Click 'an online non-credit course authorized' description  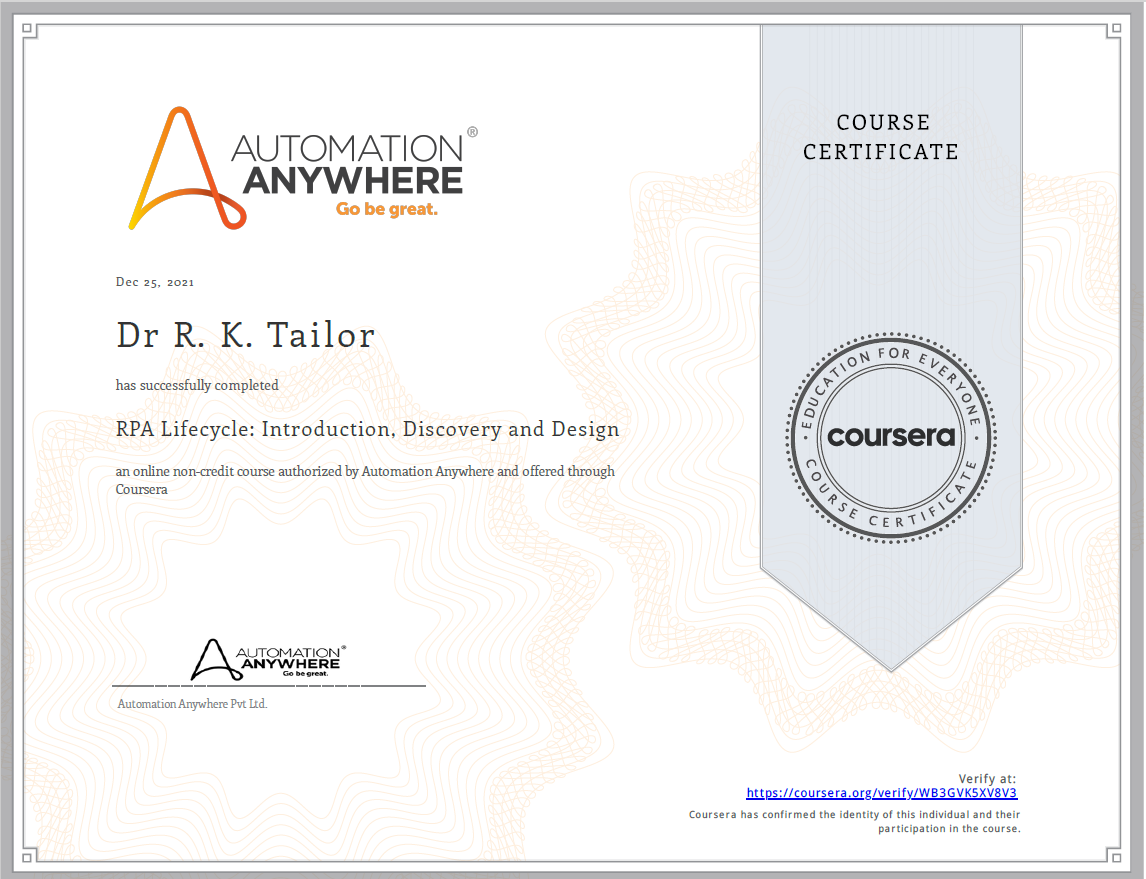click(x=365, y=480)
